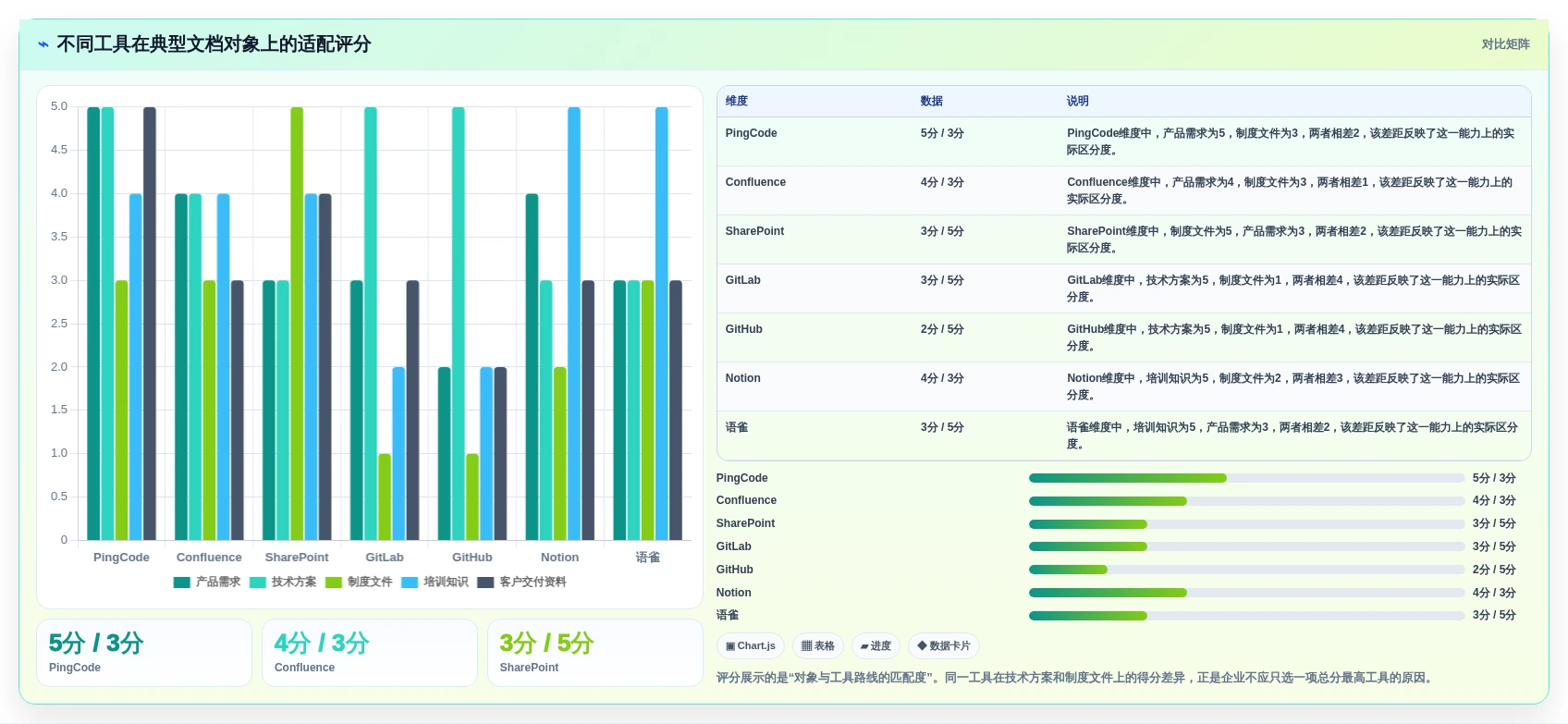
Task: Click the SharePoint progress bar
Action: click(x=1246, y=524)
